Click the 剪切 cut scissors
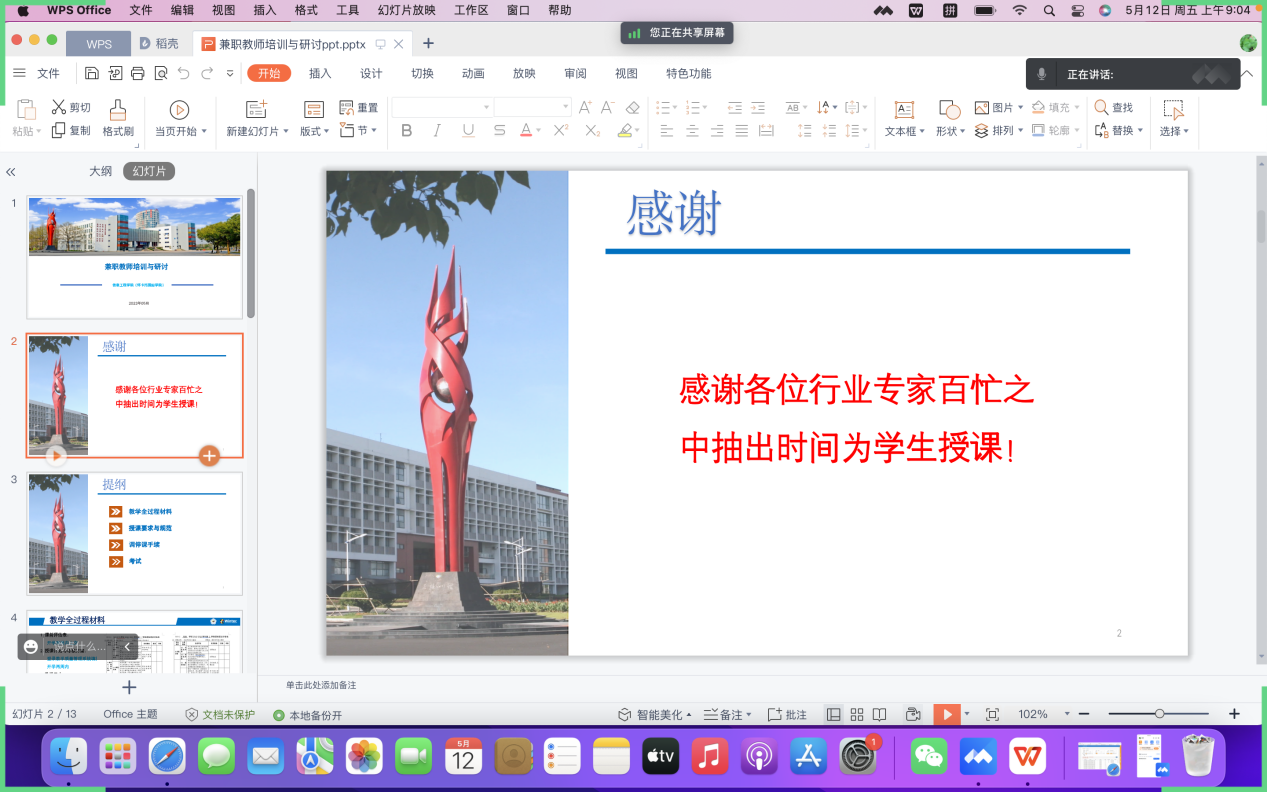Screen dimensions: 1267x792 pos(71,107)
